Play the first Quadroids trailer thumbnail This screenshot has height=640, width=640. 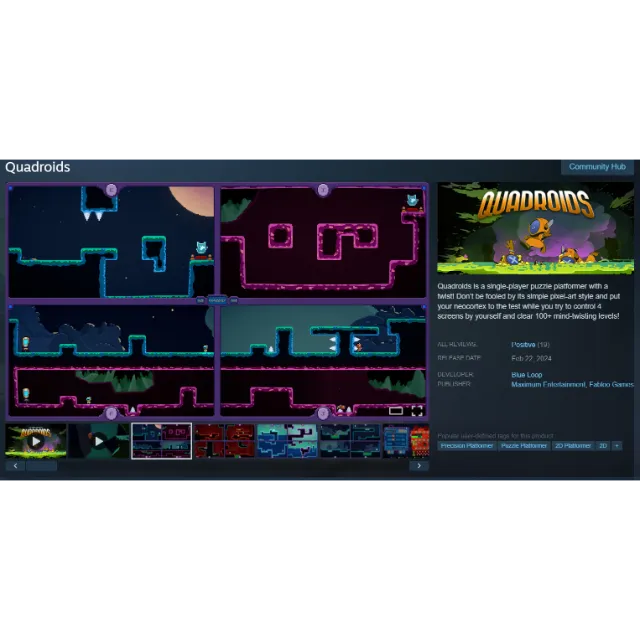tap(36, 441)
